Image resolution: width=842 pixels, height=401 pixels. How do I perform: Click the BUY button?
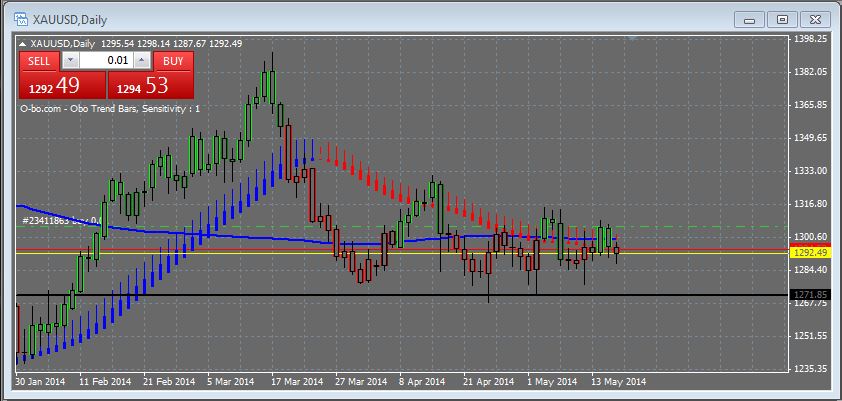pyautogui.click(x=173, y=61)
